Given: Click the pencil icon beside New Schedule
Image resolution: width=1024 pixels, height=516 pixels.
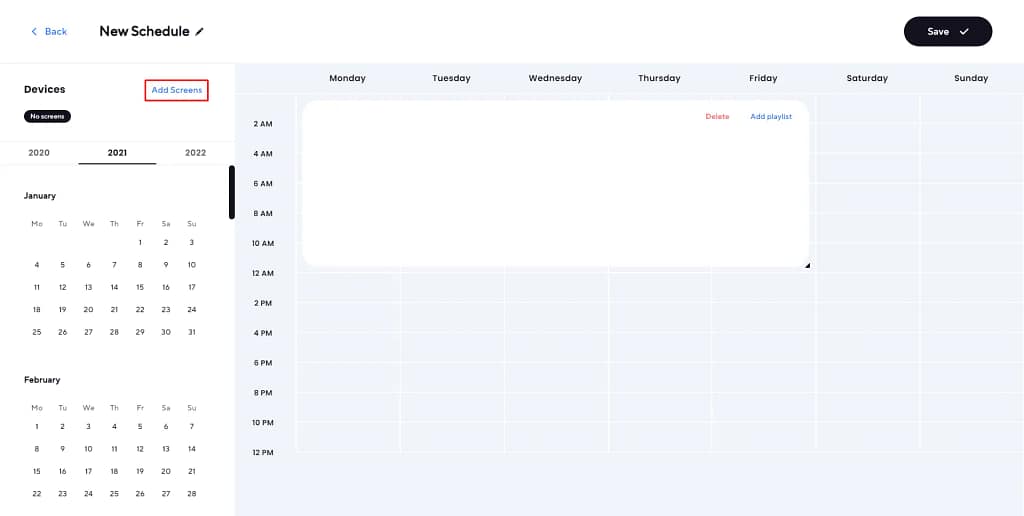Looking at the screenshot, I should (200, 32).
